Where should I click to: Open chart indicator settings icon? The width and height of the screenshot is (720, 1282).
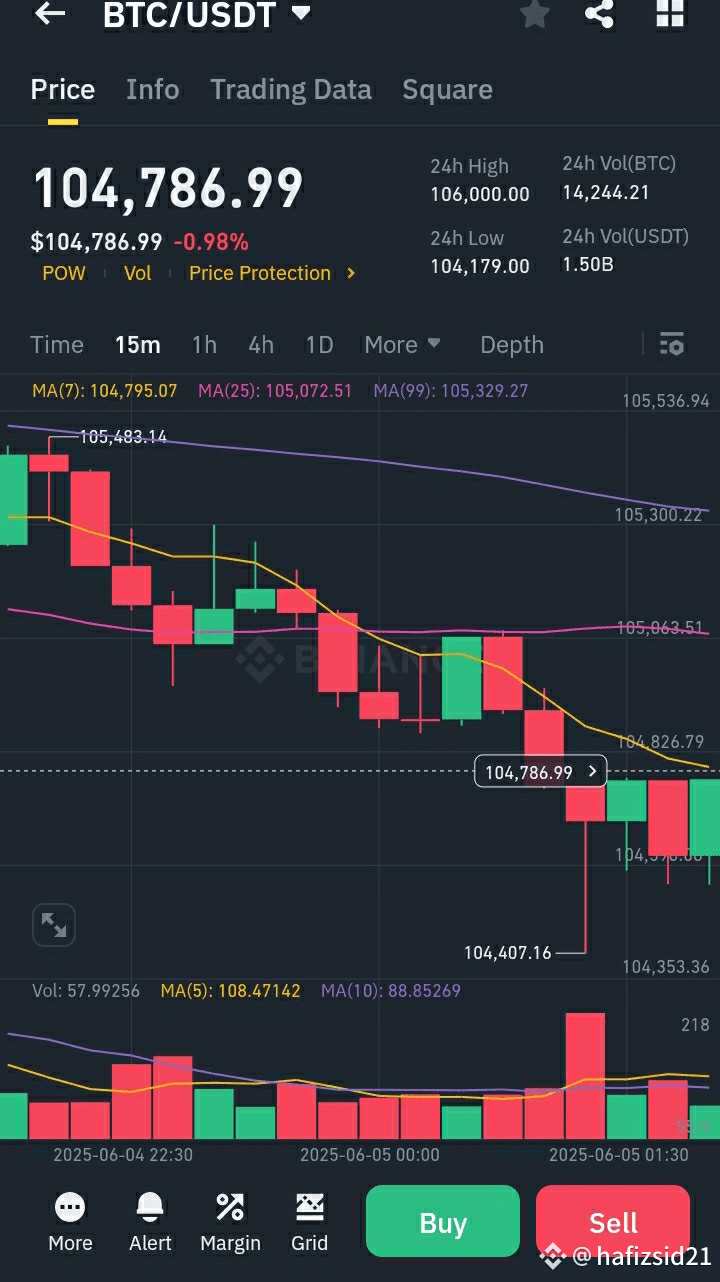672,345
